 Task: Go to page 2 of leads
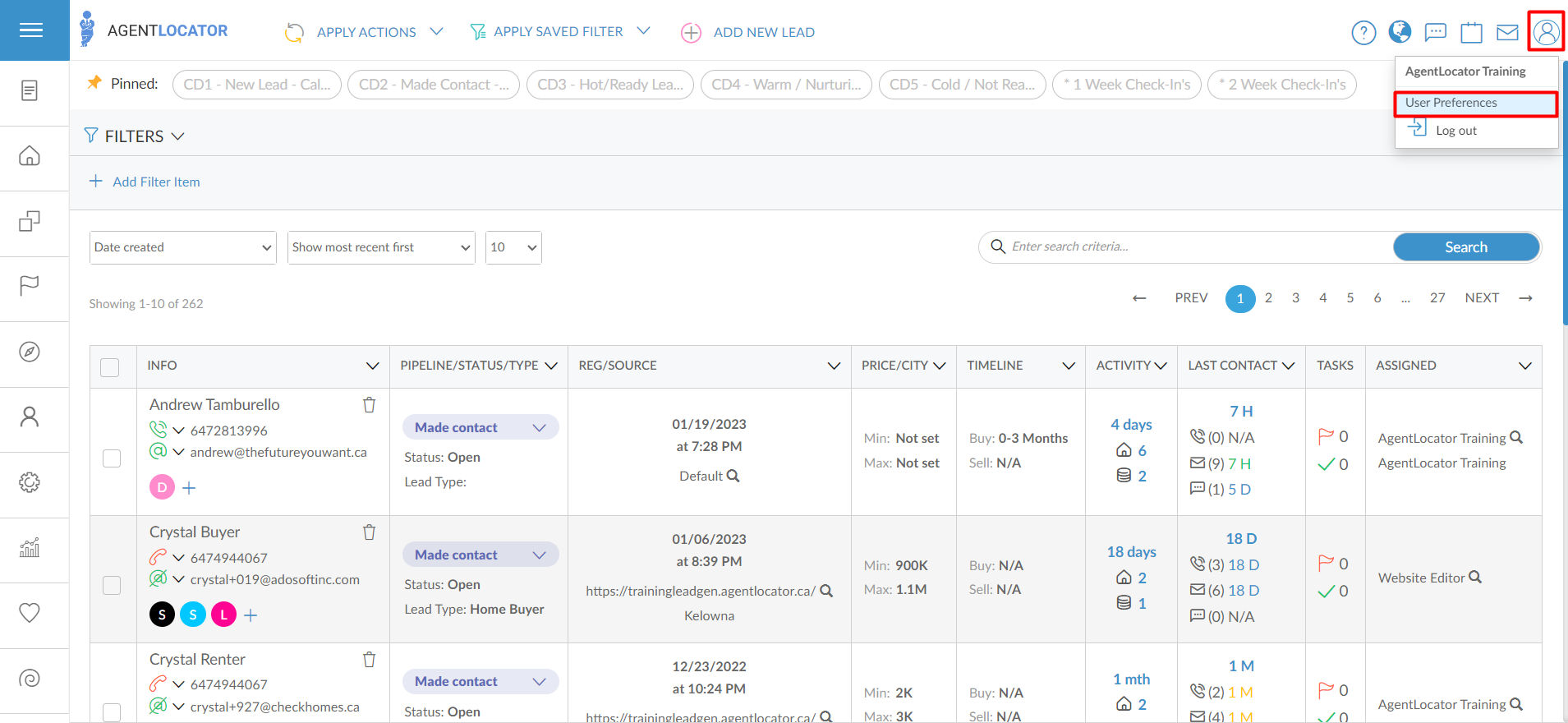[x=1268, y=298]
